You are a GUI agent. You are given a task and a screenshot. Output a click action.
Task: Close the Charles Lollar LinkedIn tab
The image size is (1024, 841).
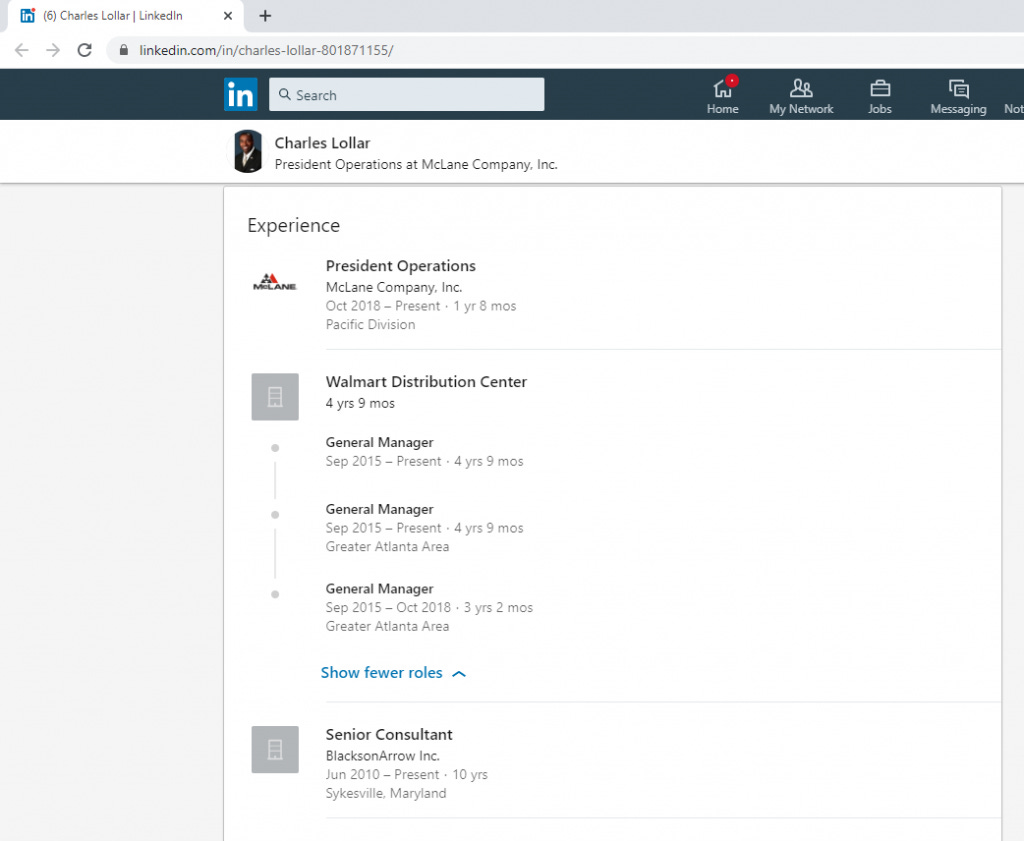[x=227, y=16]
